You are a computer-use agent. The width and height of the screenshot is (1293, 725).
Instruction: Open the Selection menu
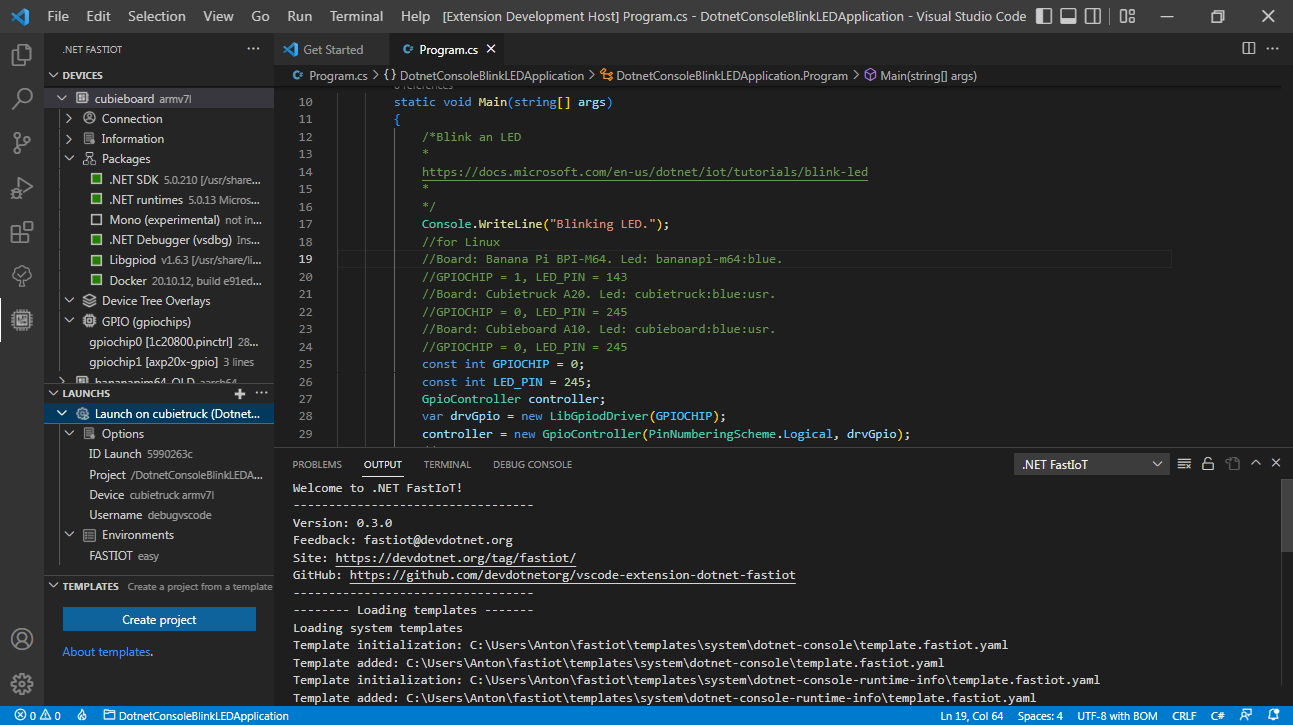tap(157, 16)
